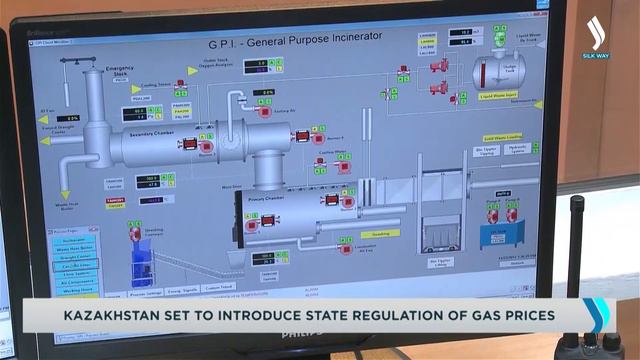640x360 pixels.
Task: Click the blue shredder graphic
Action: coord(142,264)
